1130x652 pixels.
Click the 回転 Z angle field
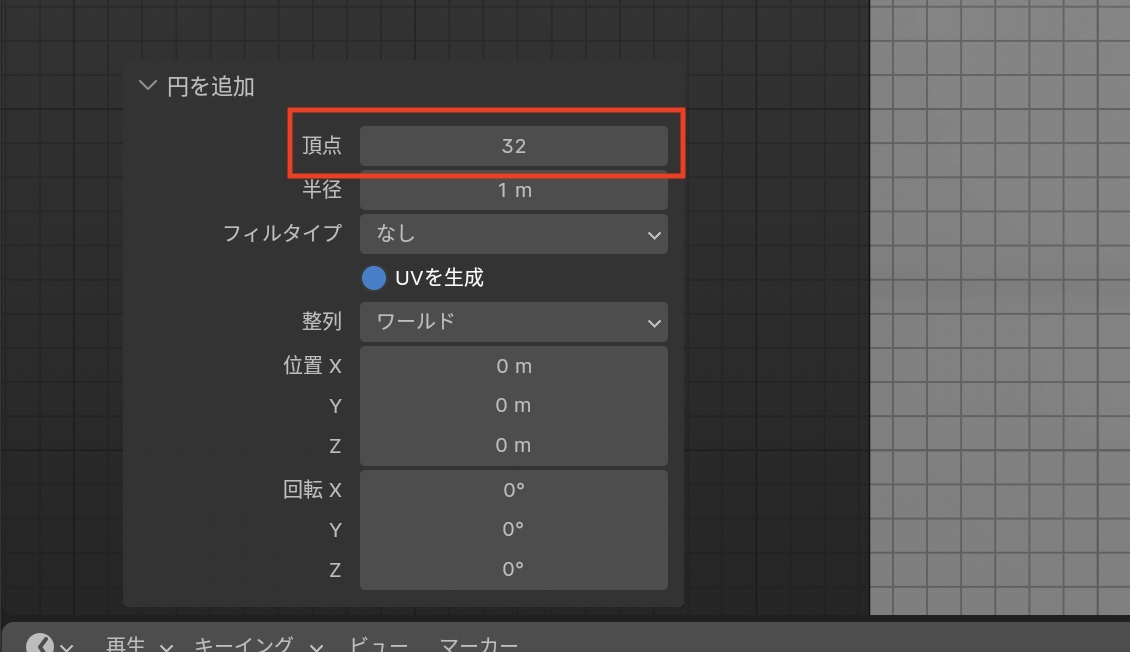[x=513, y=569]
